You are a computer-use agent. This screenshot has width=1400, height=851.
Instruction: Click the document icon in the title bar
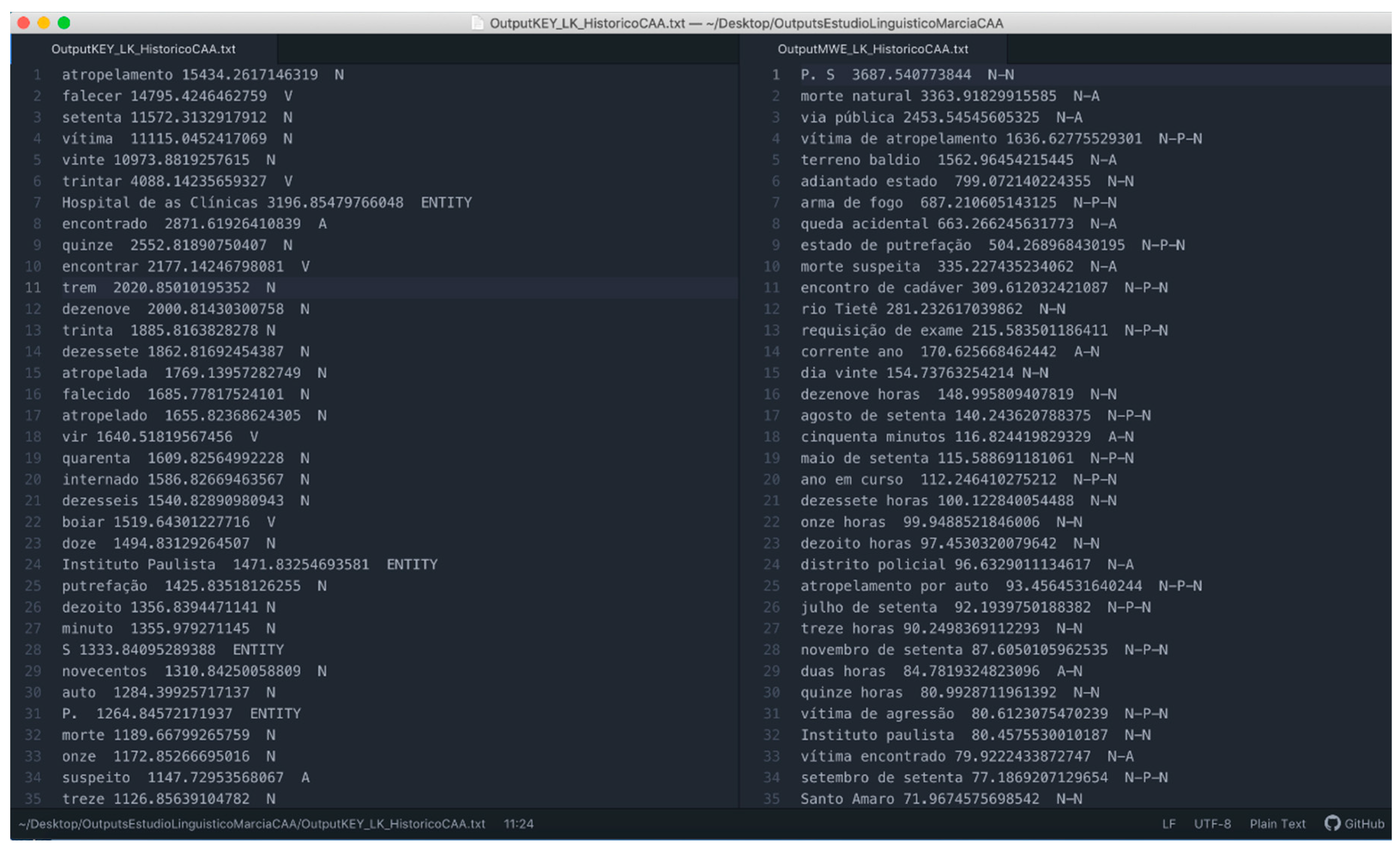[x=477, y=23]
